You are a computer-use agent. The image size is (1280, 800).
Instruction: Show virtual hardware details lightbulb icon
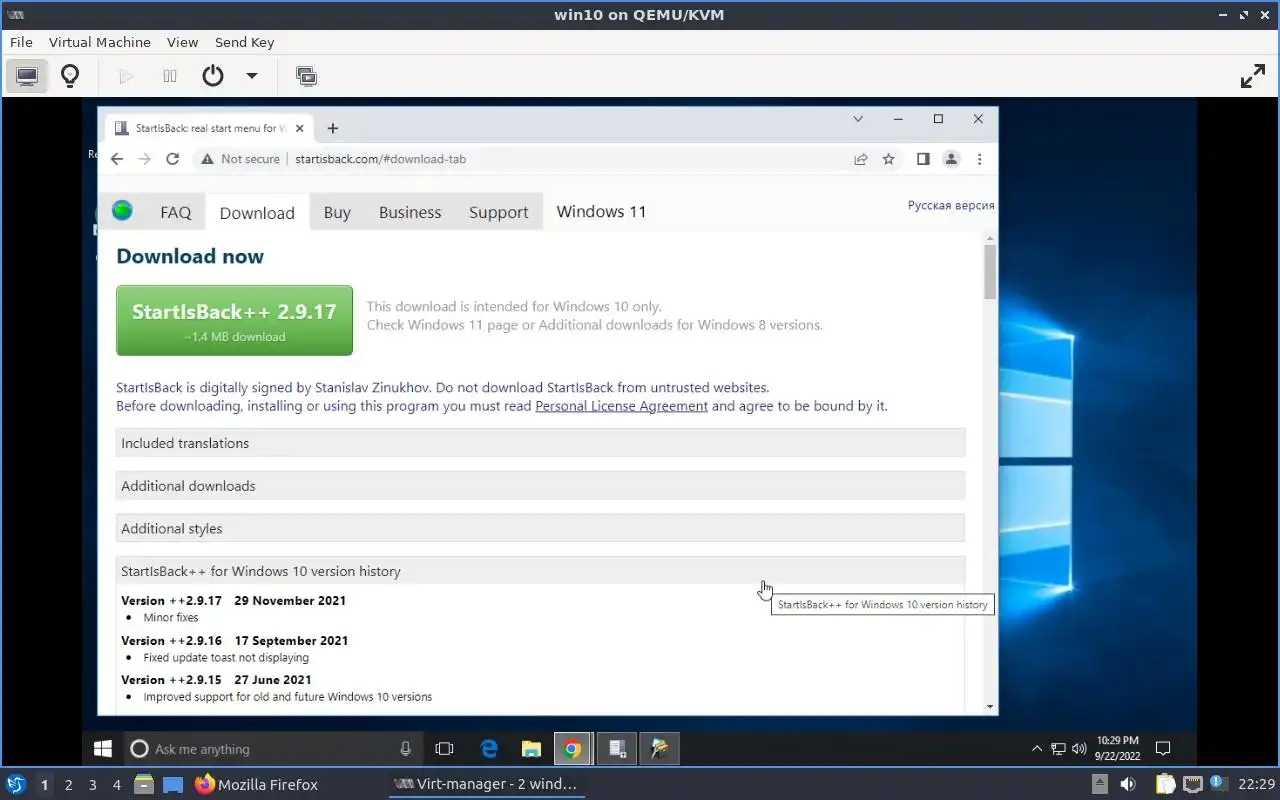pos(70,76)
